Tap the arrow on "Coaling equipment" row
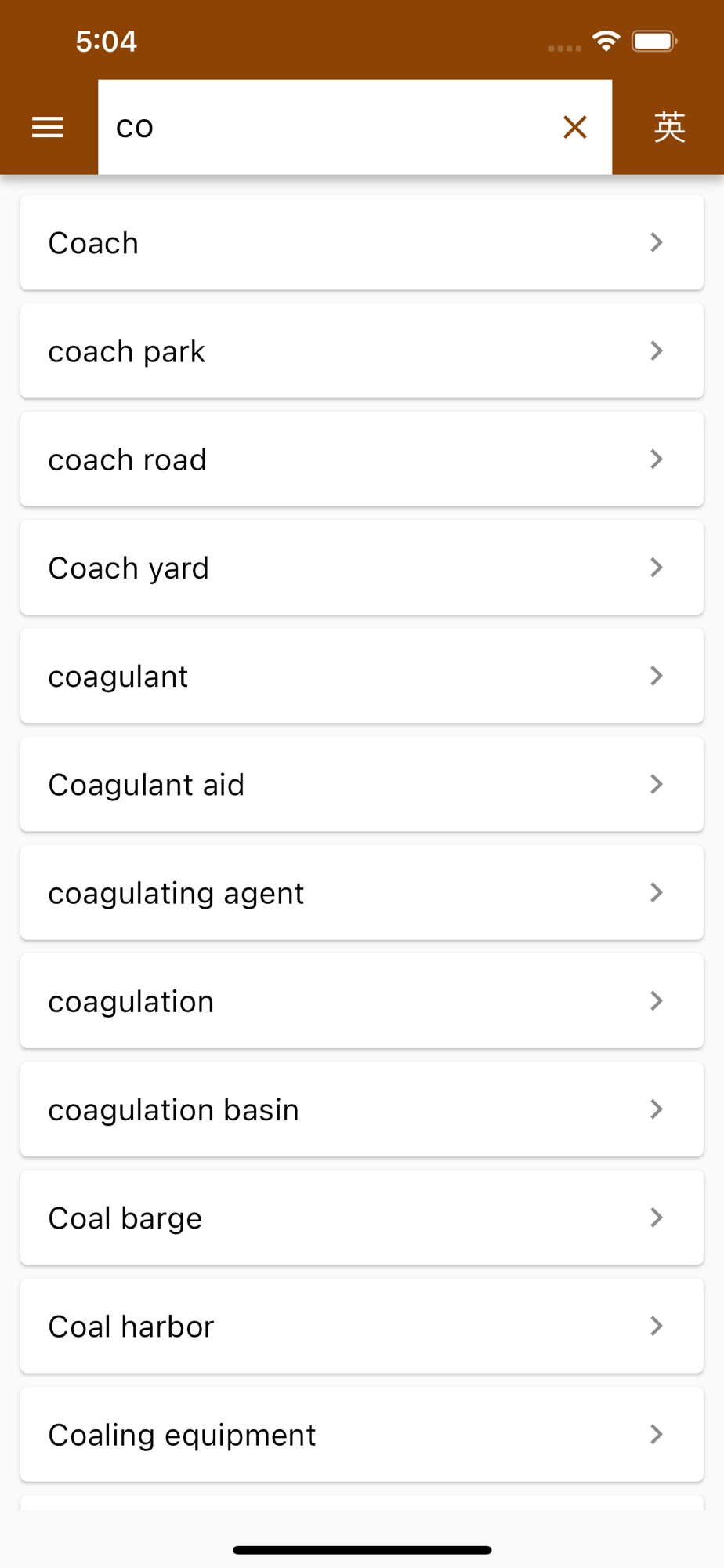 tap(657, 1434)
